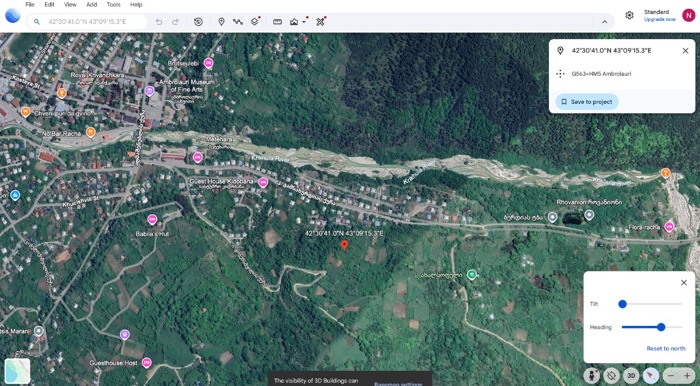The height and width of the screenshot is (386, 700).
Task: Click Ambrolauri Museum of Fine Arts marker
Action: (150, 91)
